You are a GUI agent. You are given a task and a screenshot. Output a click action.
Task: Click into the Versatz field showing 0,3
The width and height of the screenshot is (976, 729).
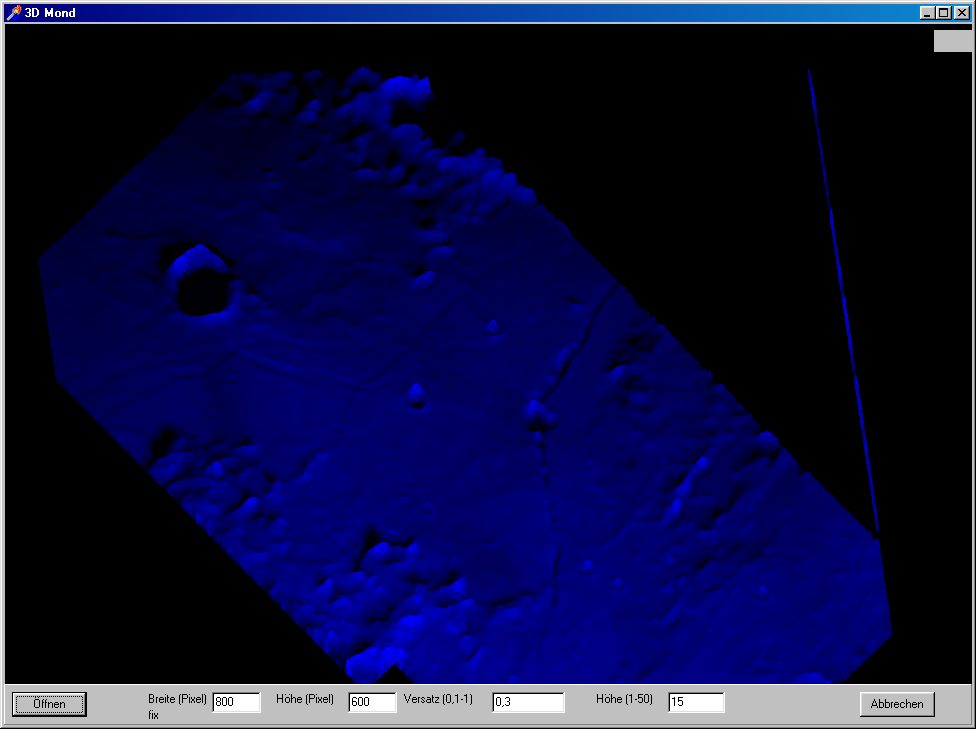coord(528,703)
